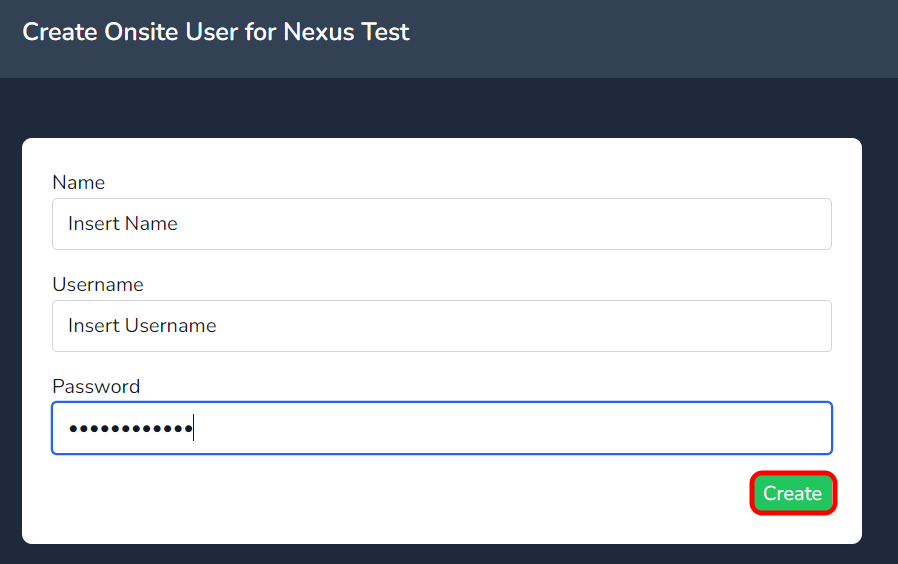Click the "Insert Username" placeholder text

(142, 326)
